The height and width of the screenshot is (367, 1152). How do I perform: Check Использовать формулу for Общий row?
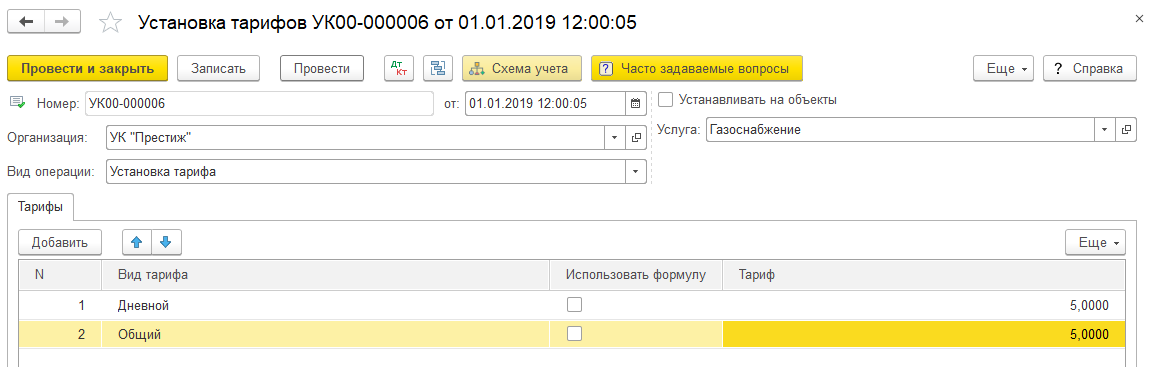point(575,333)
